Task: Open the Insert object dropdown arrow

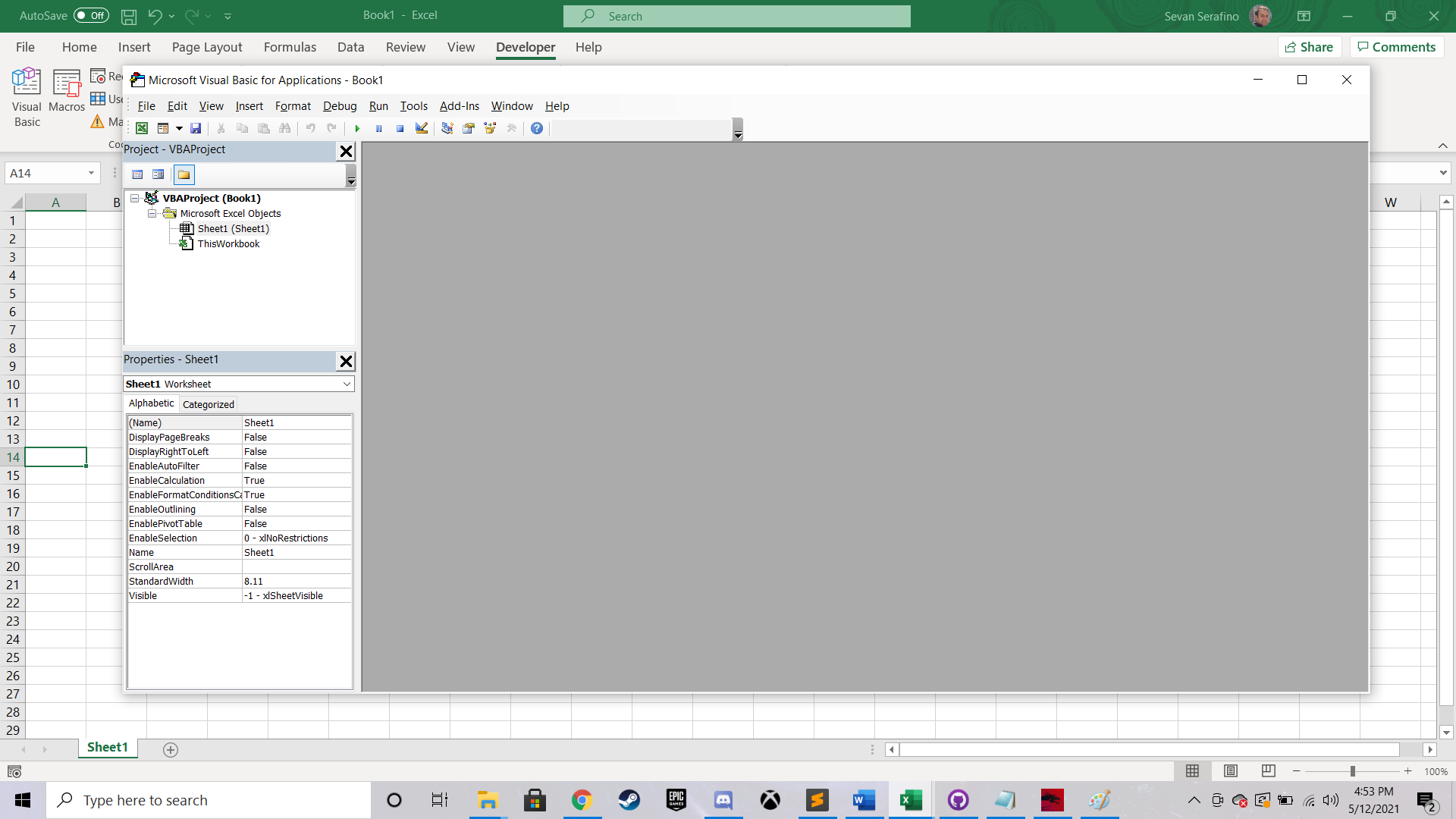Action: 179,128
